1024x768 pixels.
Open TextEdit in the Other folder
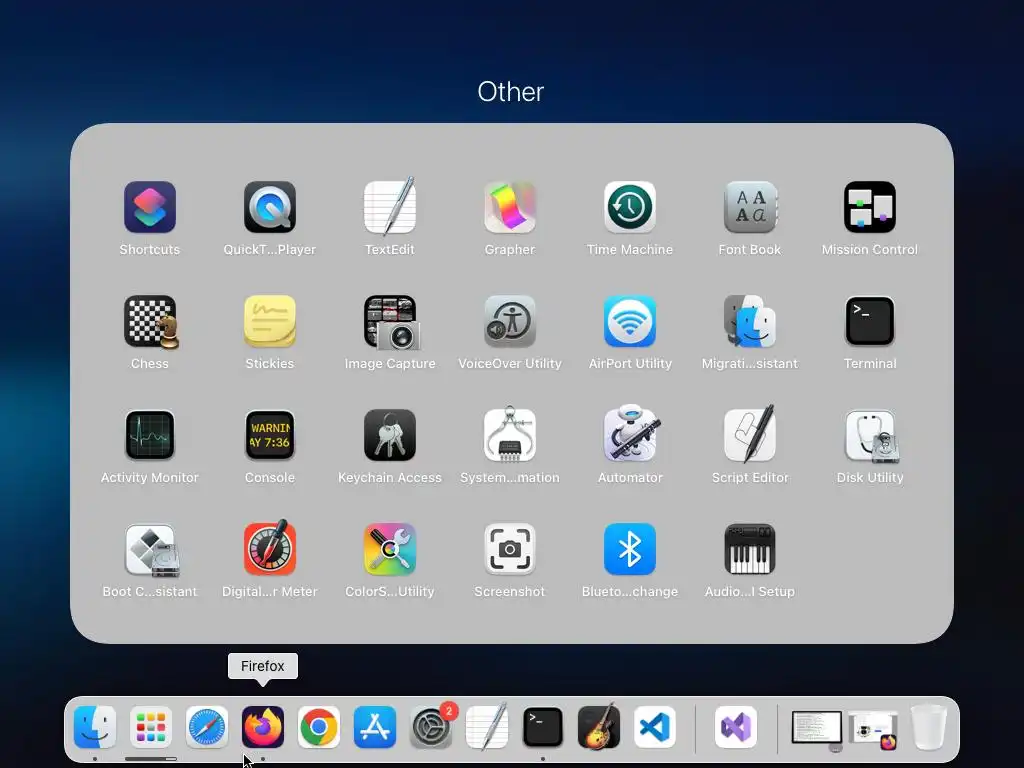click(390, 208)
